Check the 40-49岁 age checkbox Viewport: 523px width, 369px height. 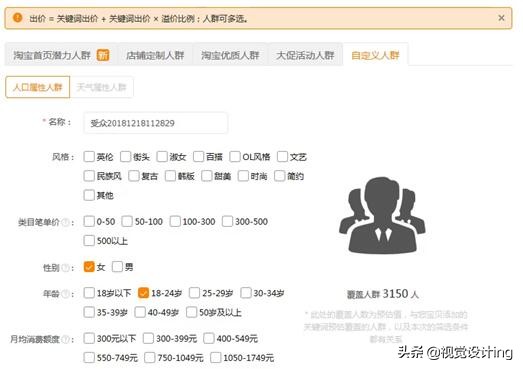(x=140, y=312)
